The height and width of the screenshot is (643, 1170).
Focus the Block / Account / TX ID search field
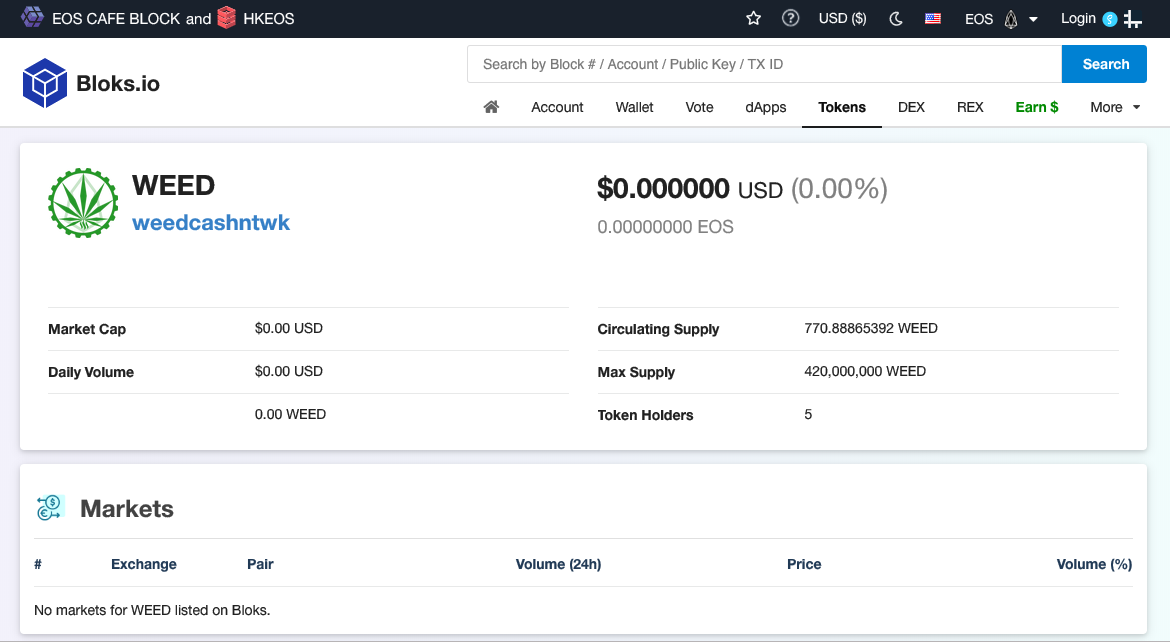[764, 64]
